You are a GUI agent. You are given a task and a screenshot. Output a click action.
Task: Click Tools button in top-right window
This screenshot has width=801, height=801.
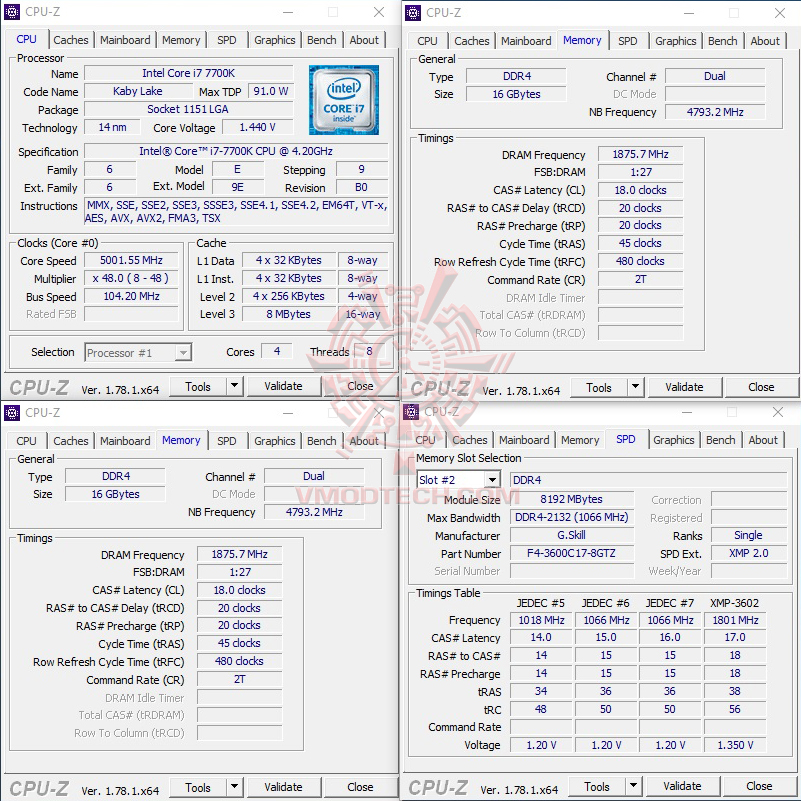(x=598, y=387)
